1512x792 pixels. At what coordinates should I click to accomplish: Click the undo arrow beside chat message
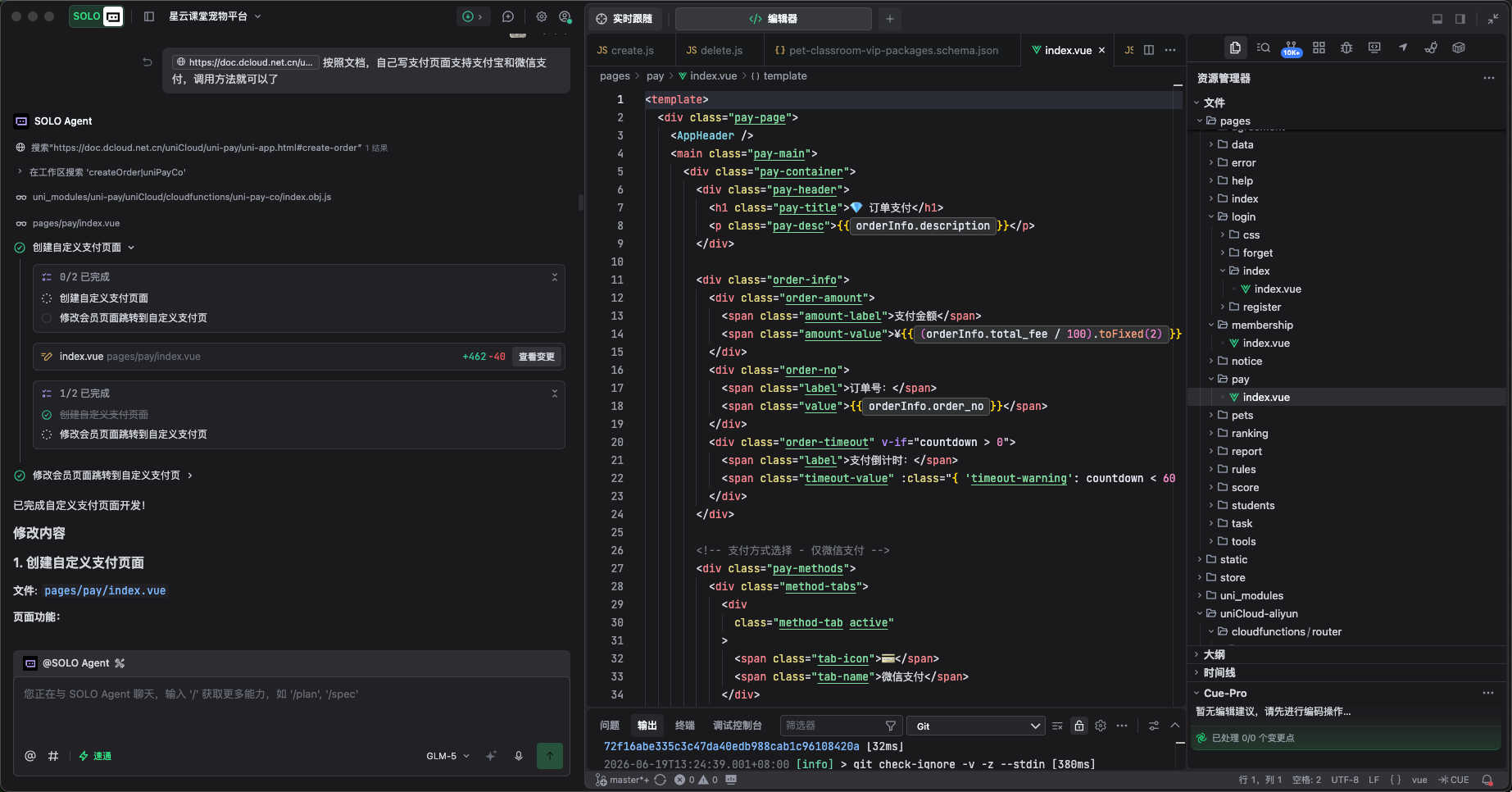(x=148, y=61)
